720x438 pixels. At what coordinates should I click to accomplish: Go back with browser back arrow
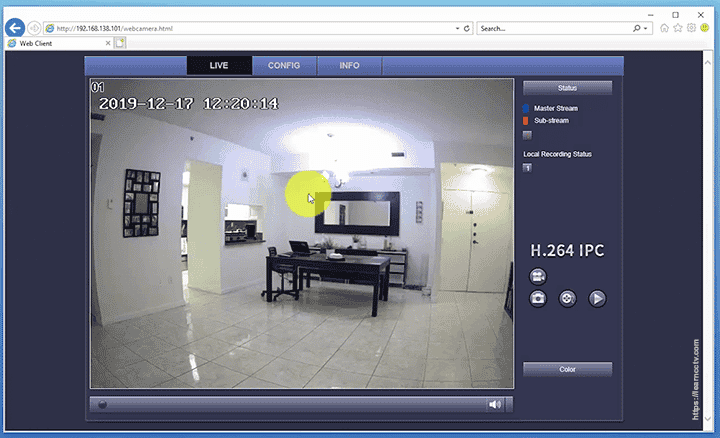click(x=14, y=28)
